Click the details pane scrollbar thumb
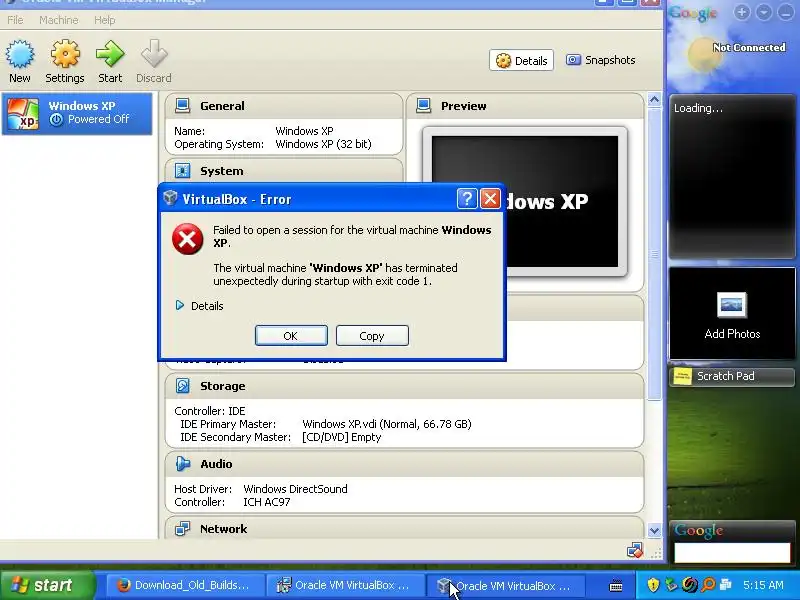The width and height of the screenshot is (800, 600). pyautogui.click(x=654, y=254)
